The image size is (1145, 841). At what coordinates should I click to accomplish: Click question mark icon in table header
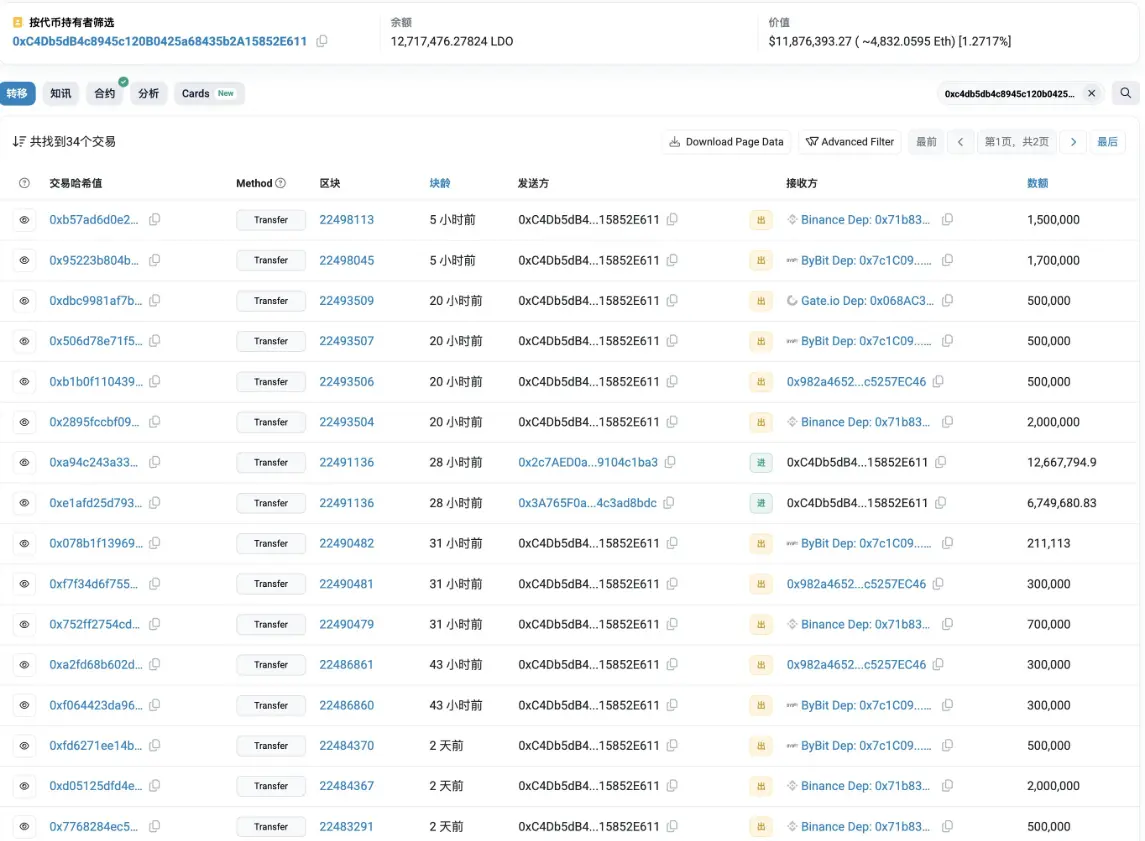pos(25,183)
